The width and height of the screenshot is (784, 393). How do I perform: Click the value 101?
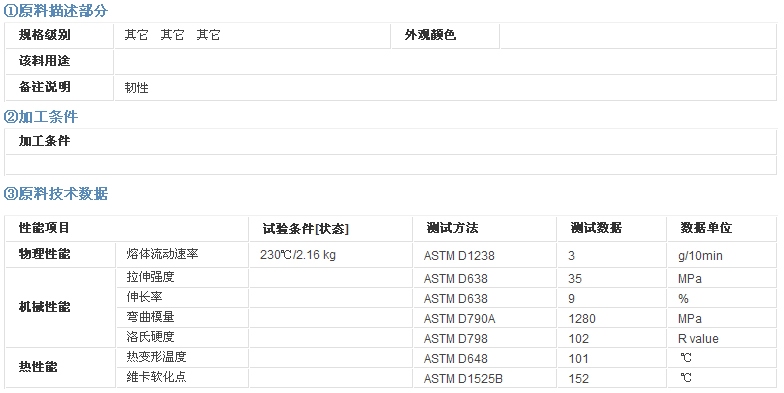578,358
